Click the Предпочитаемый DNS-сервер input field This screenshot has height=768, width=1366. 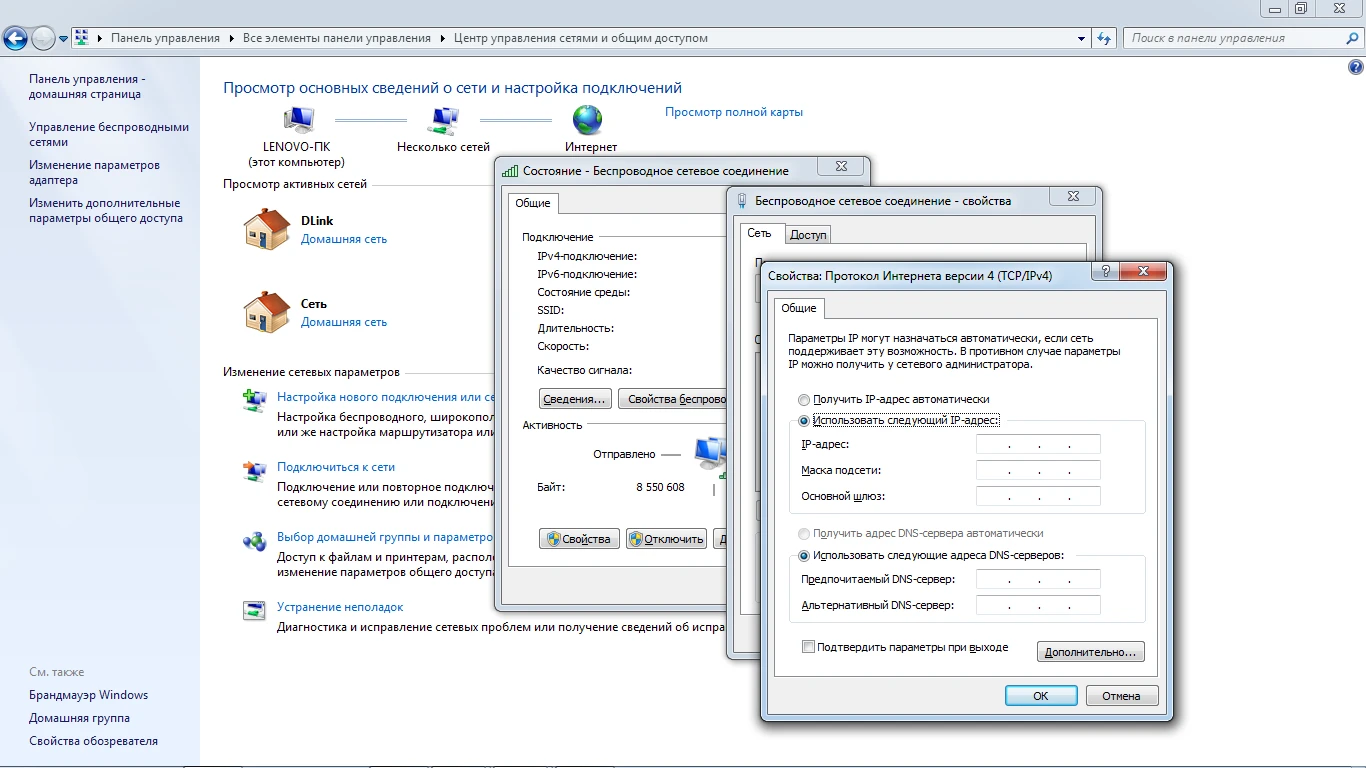click(x=1038, y=580)
